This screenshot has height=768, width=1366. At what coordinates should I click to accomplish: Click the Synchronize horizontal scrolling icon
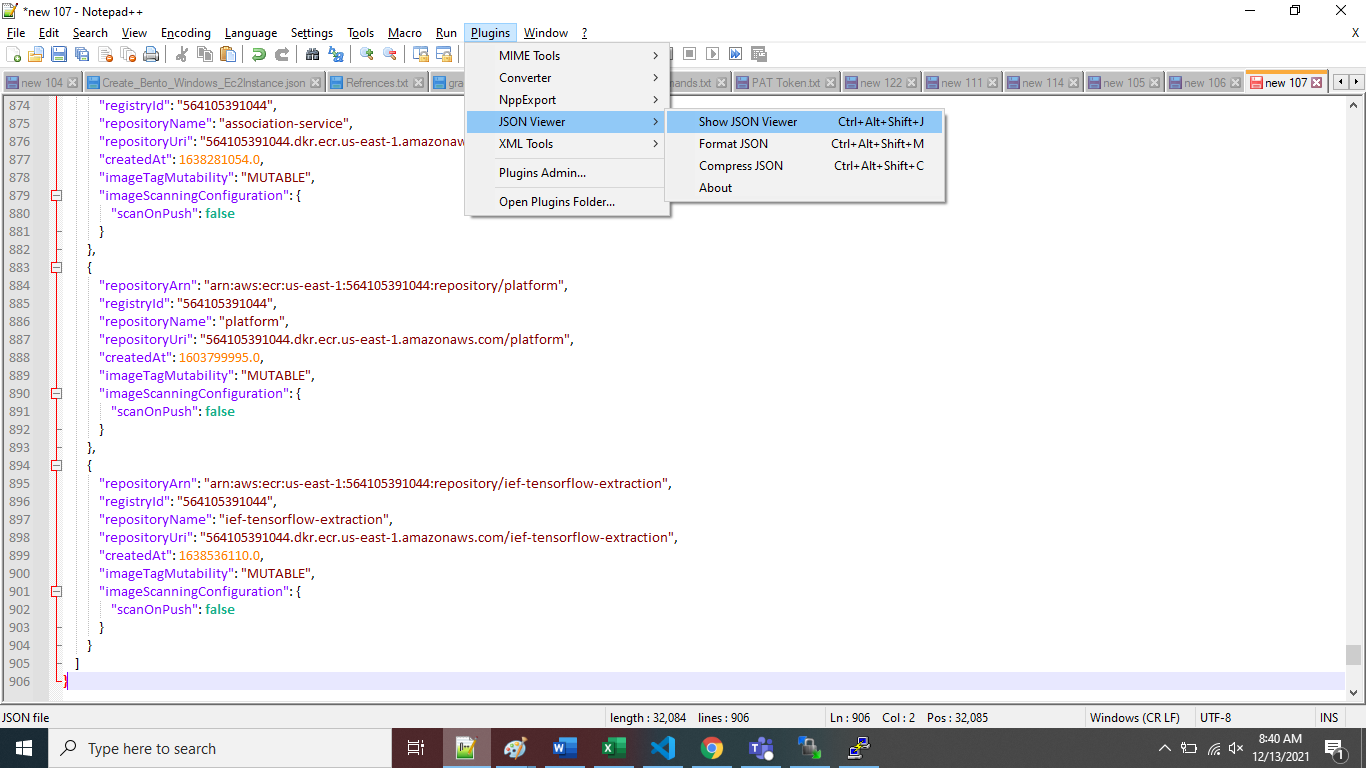(444, 54)
